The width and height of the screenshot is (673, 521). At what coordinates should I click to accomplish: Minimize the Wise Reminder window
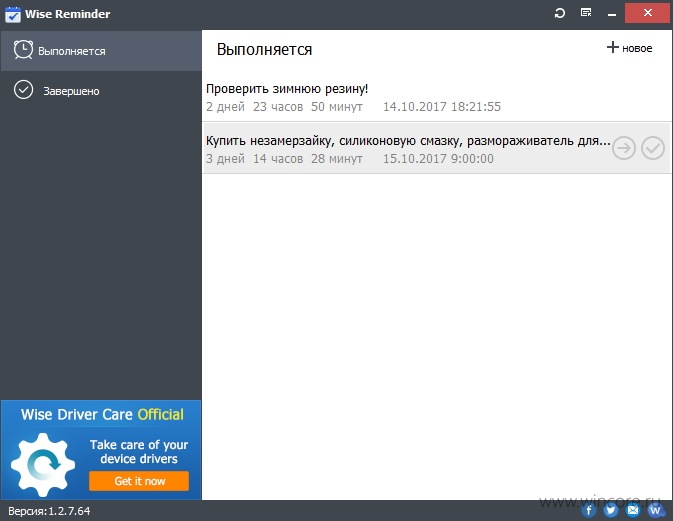pyautogui.click(x=612, y=14)
